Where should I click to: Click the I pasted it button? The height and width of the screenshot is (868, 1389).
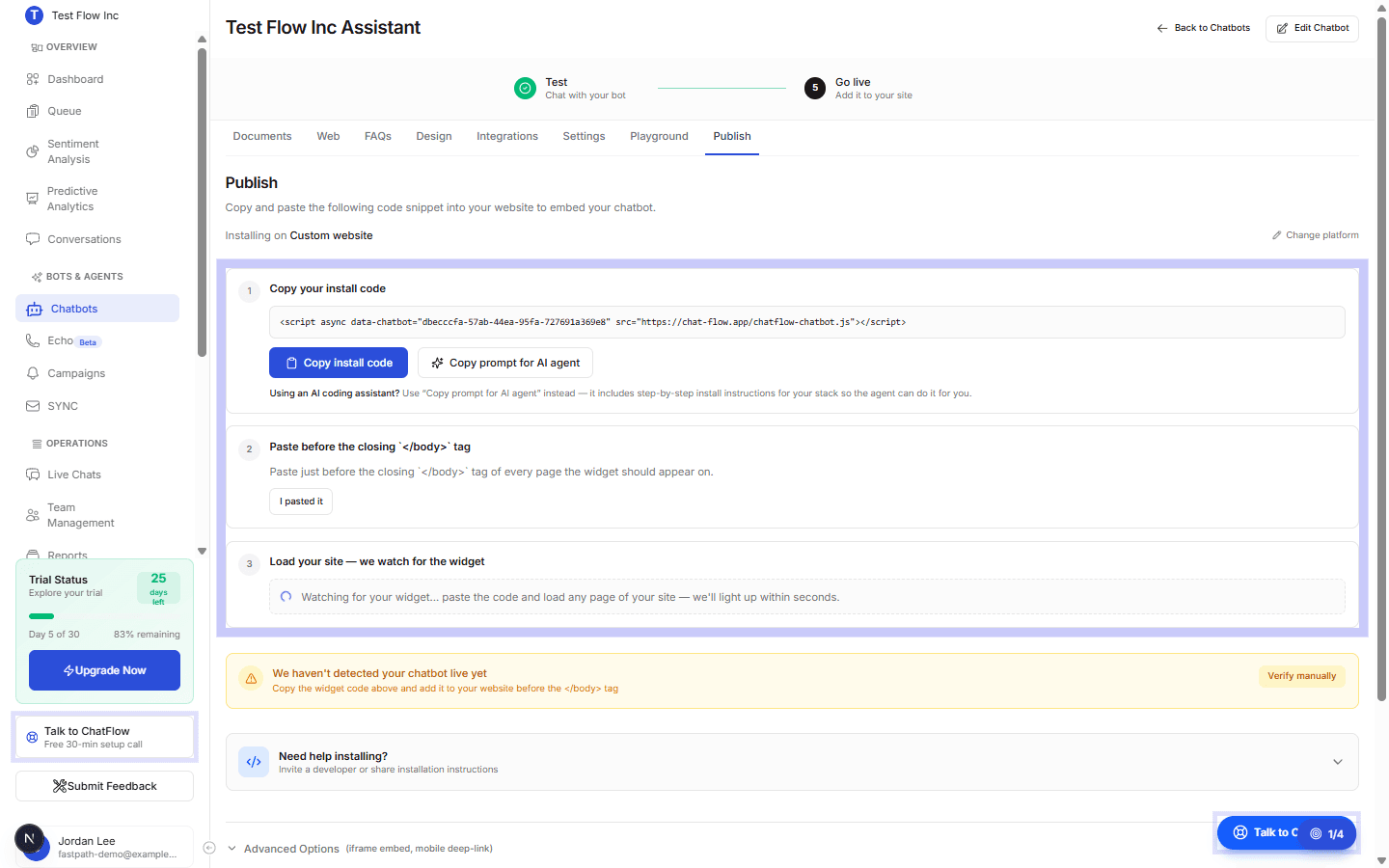click(301, 502)
